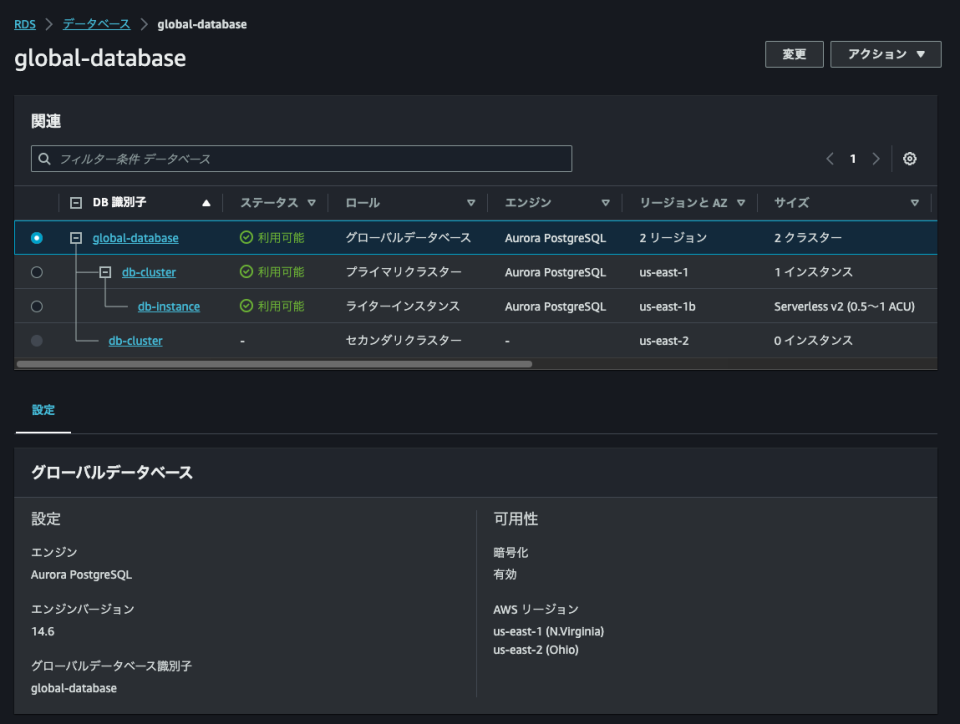Select the global-database radio button
The width and height of the screenshot is (960, 724).
pyautogui.click(x=37, y=237)
